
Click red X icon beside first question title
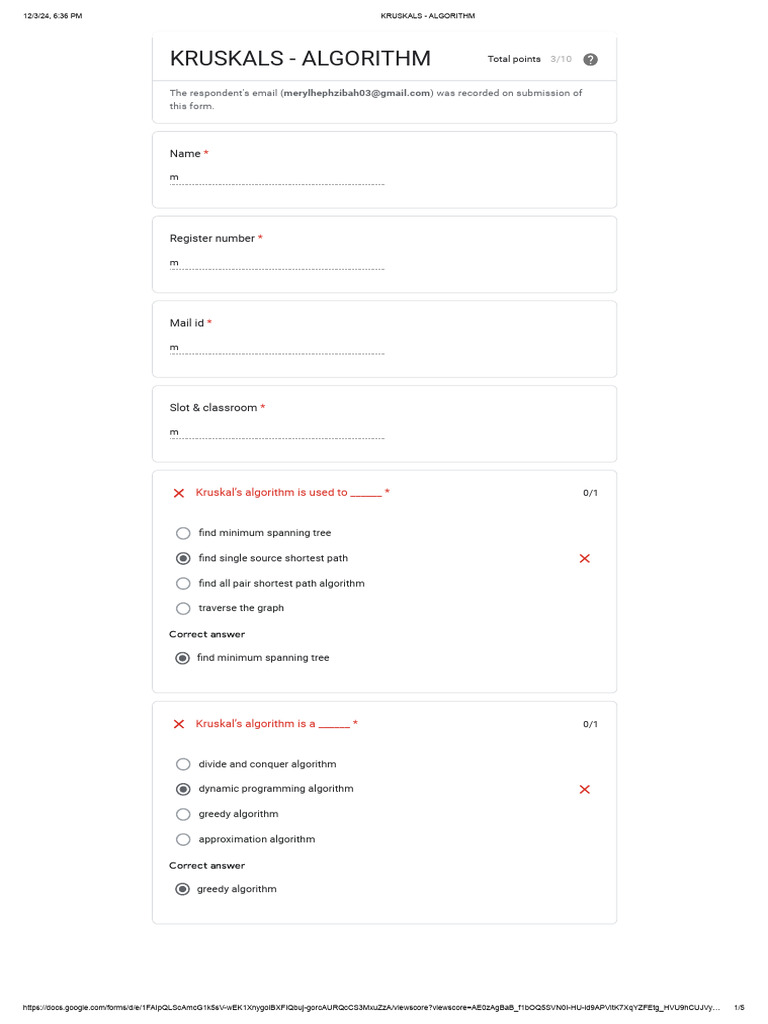coord(179,493)
